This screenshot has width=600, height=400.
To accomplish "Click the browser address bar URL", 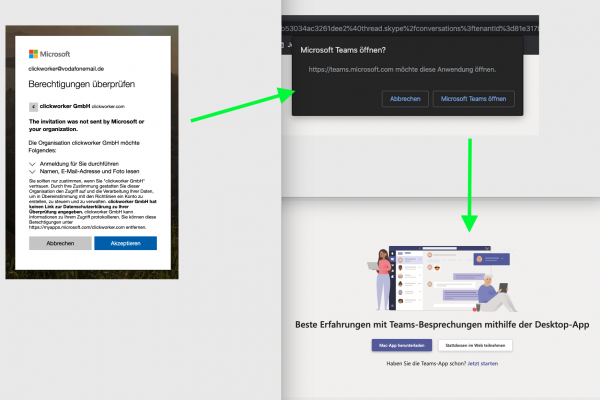I will click(410, 29).
